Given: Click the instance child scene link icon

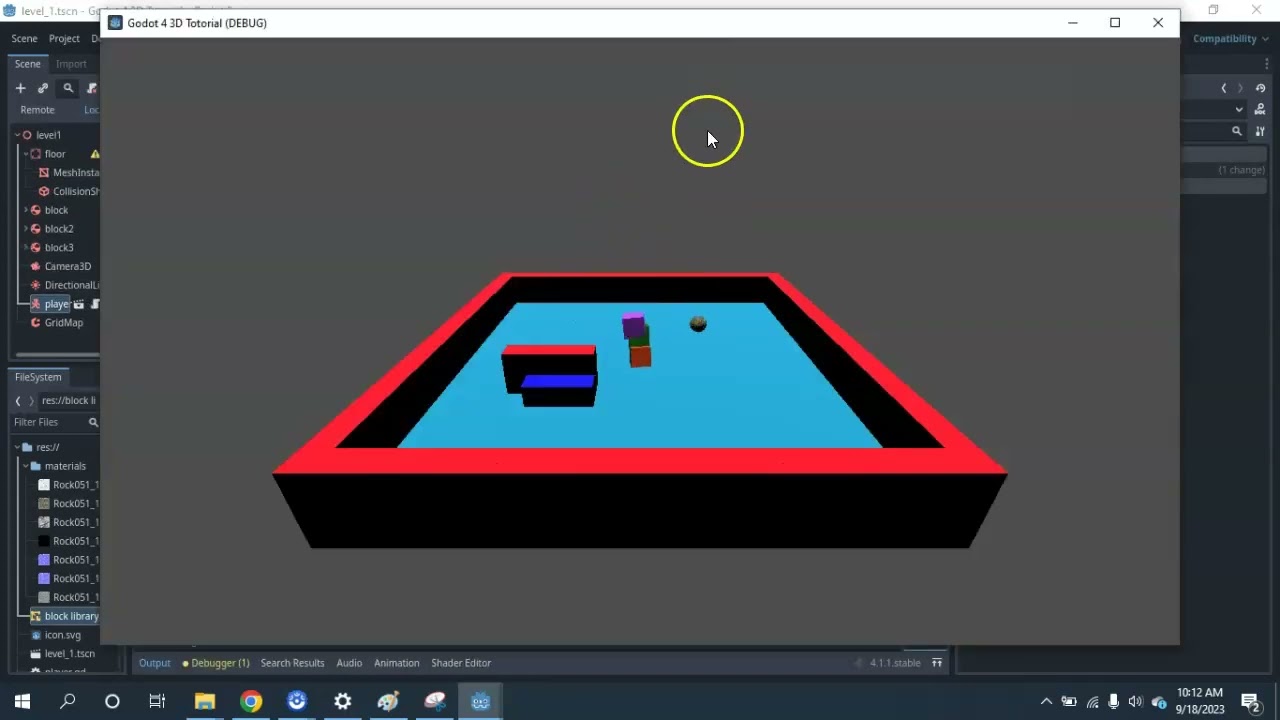Looking at the screenshot, I should pyautogui.click(x=43, y=88).
